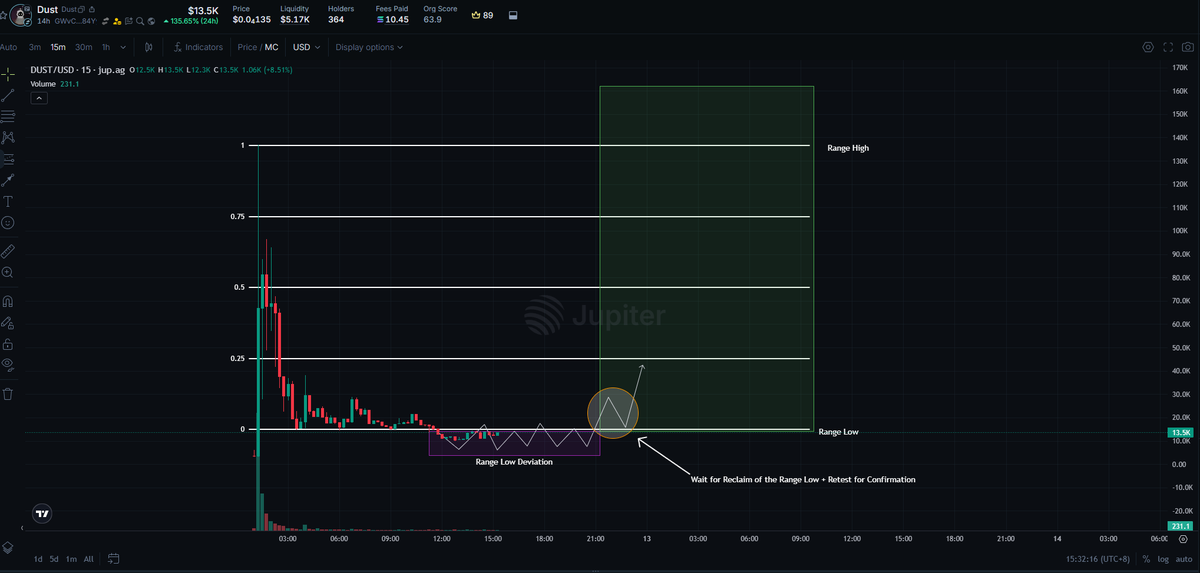
Task: Select the 30m timeframe
Action: click(x=83, y=47)
